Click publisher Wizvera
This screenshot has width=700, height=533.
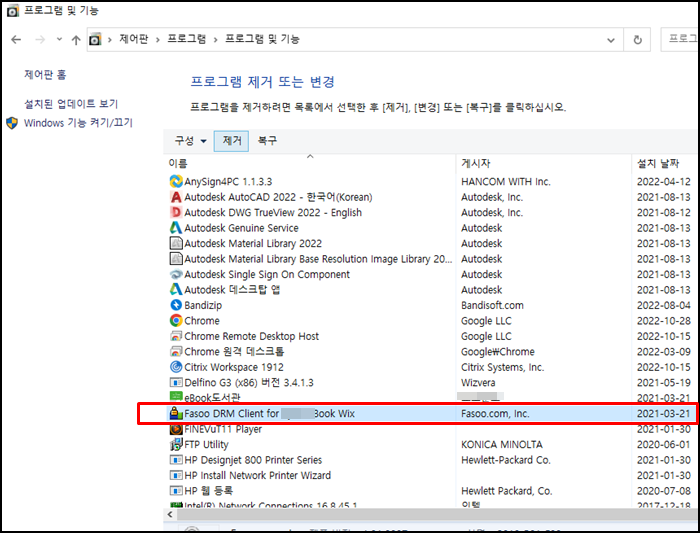pyautogui.click(x=478, y=383)
